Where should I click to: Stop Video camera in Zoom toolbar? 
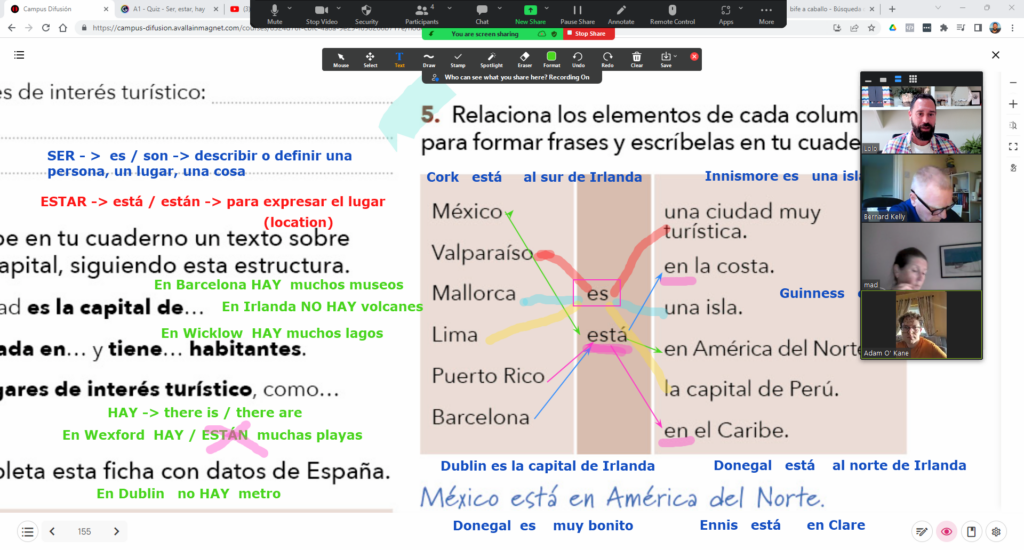321,13
